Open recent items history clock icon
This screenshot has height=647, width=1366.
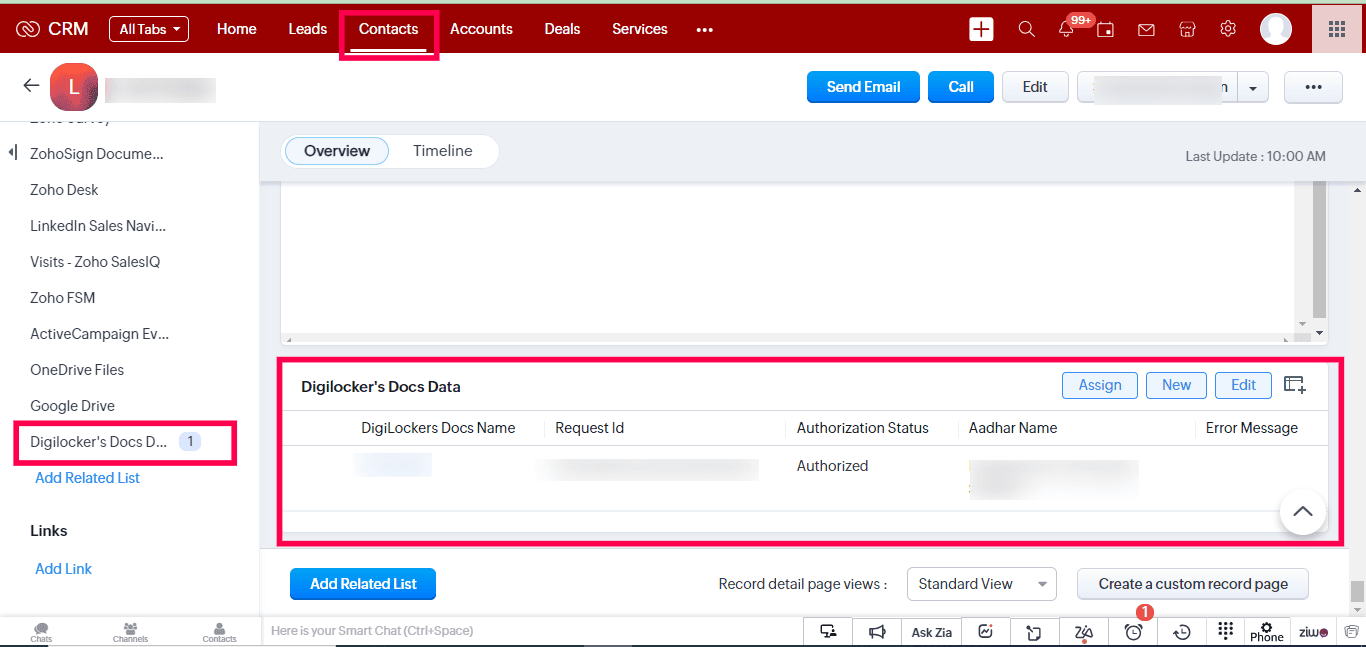coord(1182,632)
